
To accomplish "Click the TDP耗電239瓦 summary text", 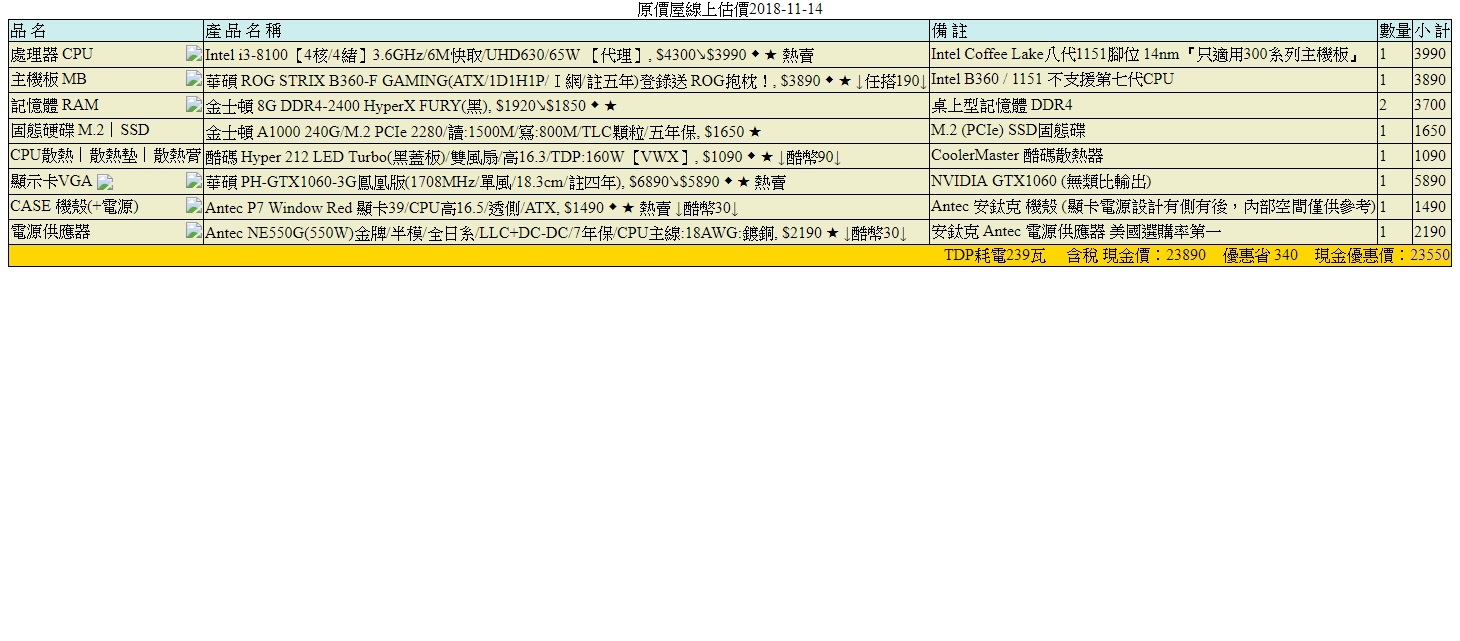I will pyautogui.click(x=995, y=256).
